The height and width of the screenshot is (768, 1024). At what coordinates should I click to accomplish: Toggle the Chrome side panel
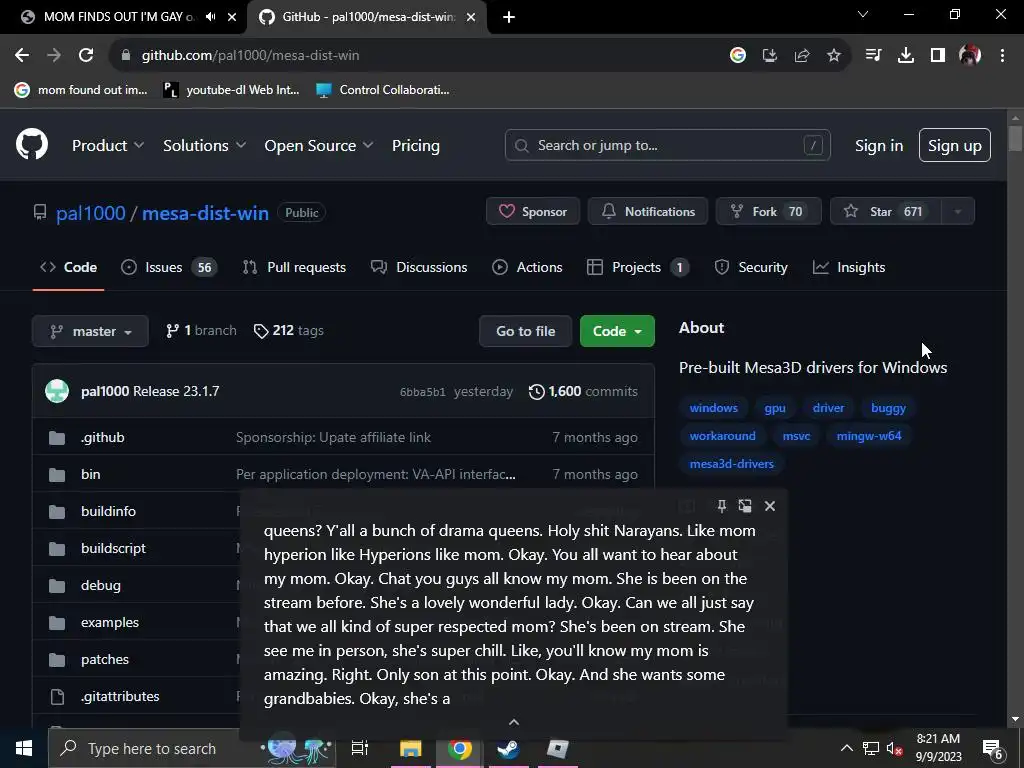coord(938,56)
